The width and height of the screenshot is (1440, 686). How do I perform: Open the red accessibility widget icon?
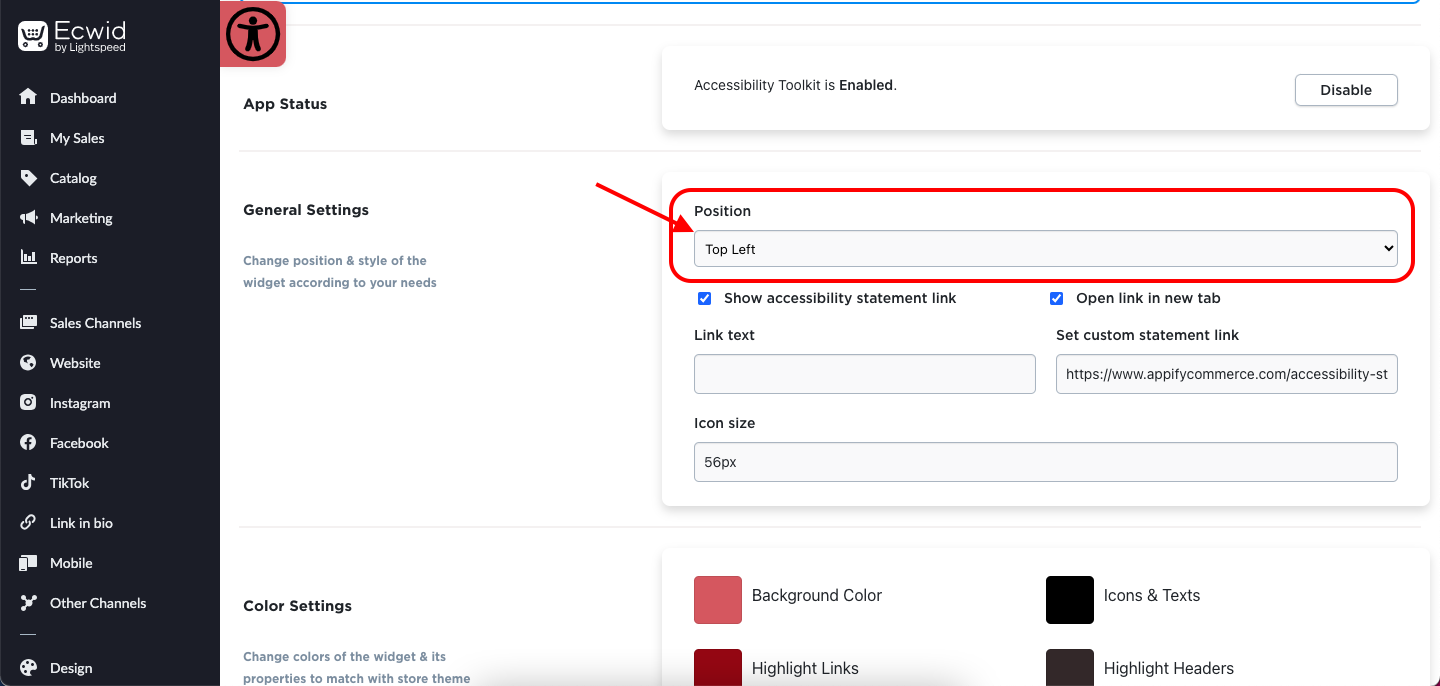tap(253, 35)
